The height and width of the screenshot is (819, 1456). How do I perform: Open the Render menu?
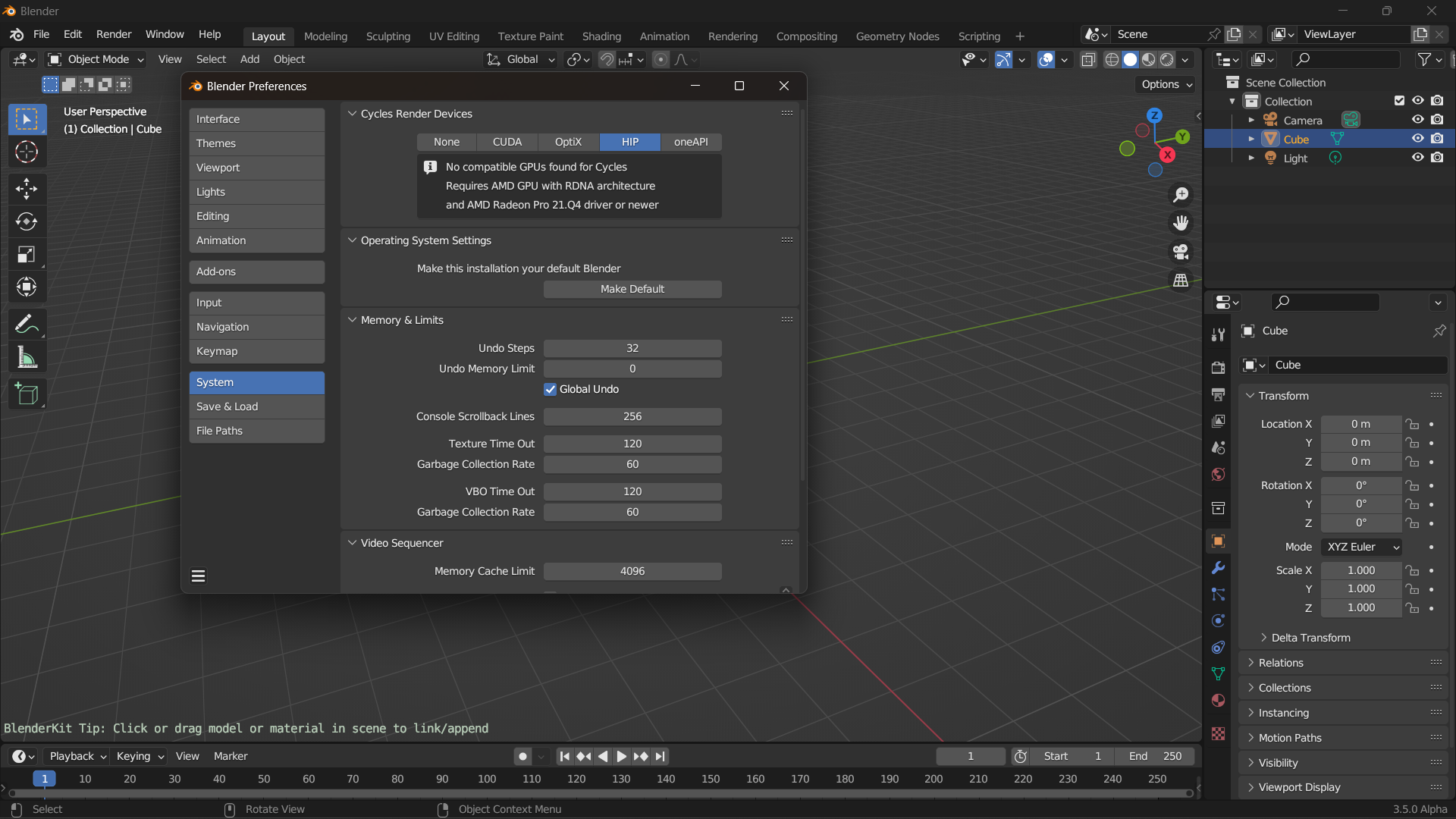pos(114,34)
